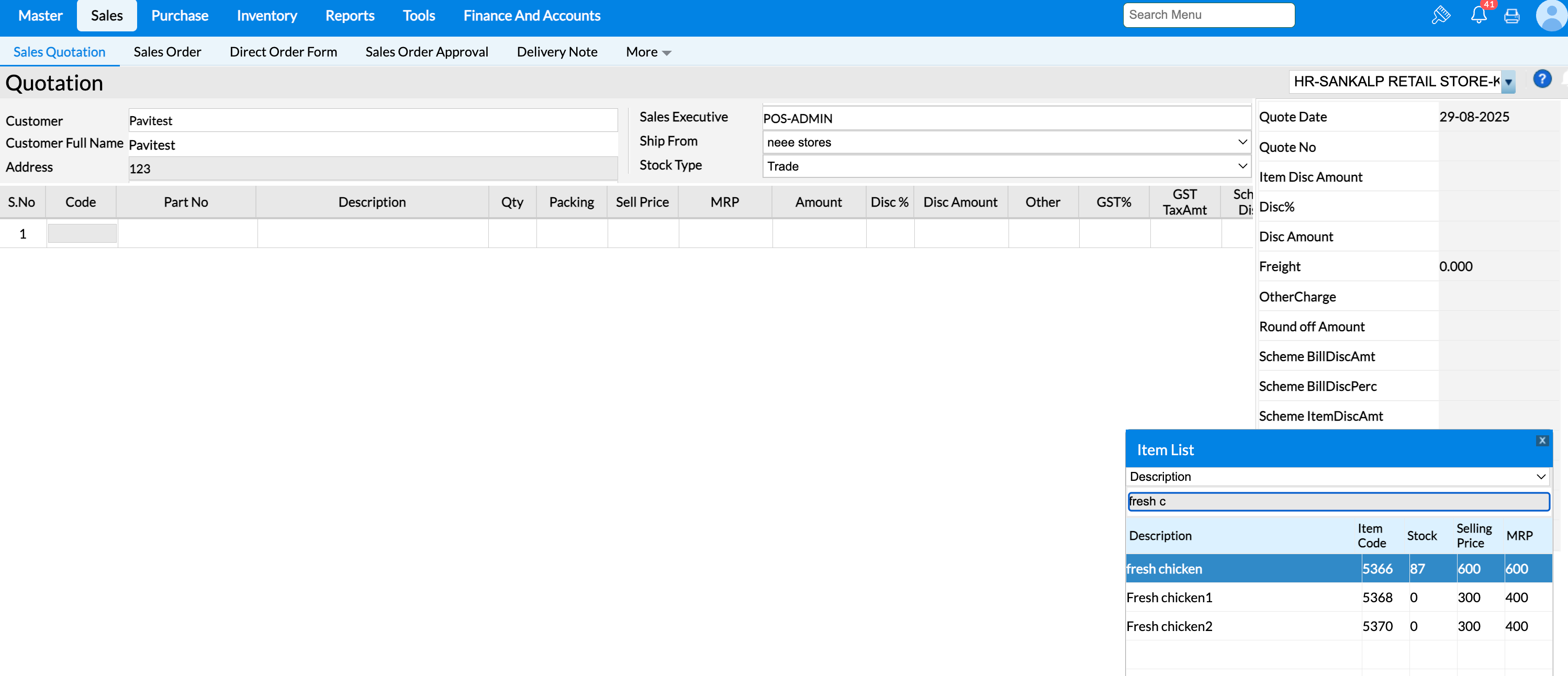
Task: Switch to the Delivery Note tab
Action: (556, 52)
